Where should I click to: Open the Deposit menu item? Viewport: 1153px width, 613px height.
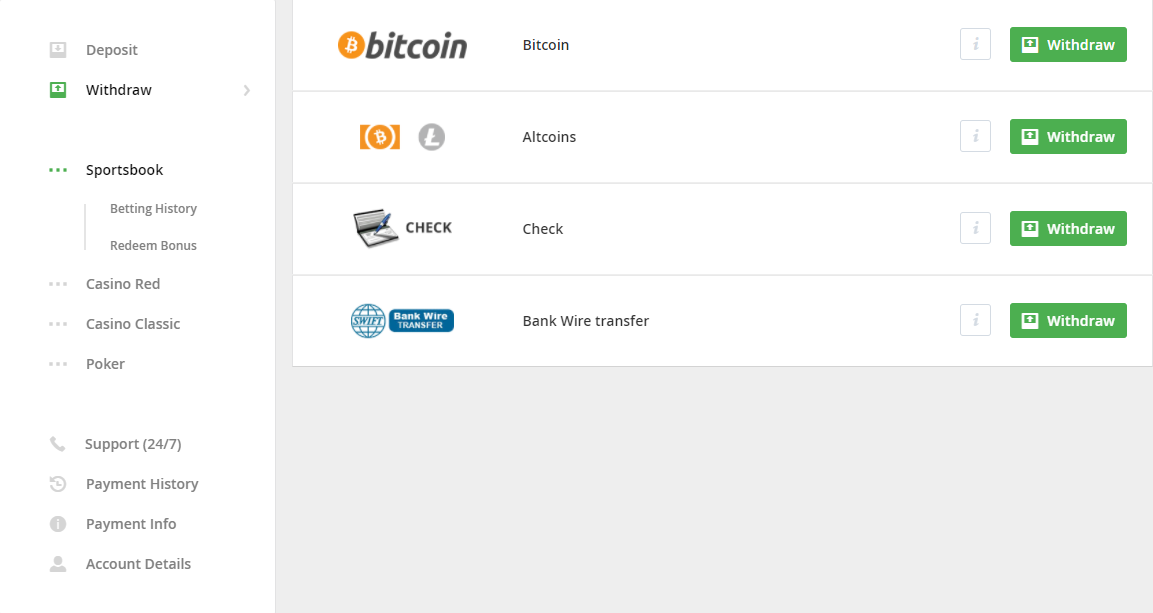coord(111,50)
